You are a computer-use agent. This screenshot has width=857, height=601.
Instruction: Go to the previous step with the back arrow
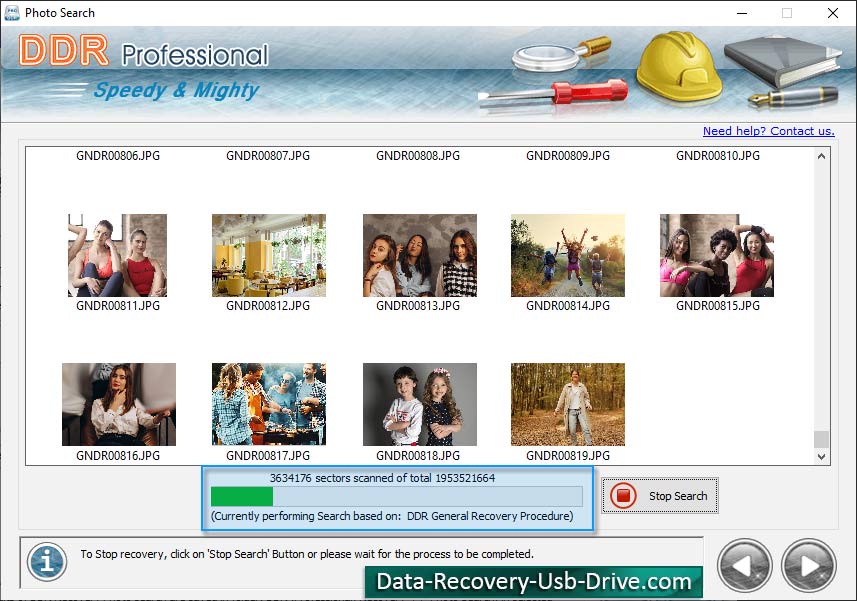pos(744,565)
